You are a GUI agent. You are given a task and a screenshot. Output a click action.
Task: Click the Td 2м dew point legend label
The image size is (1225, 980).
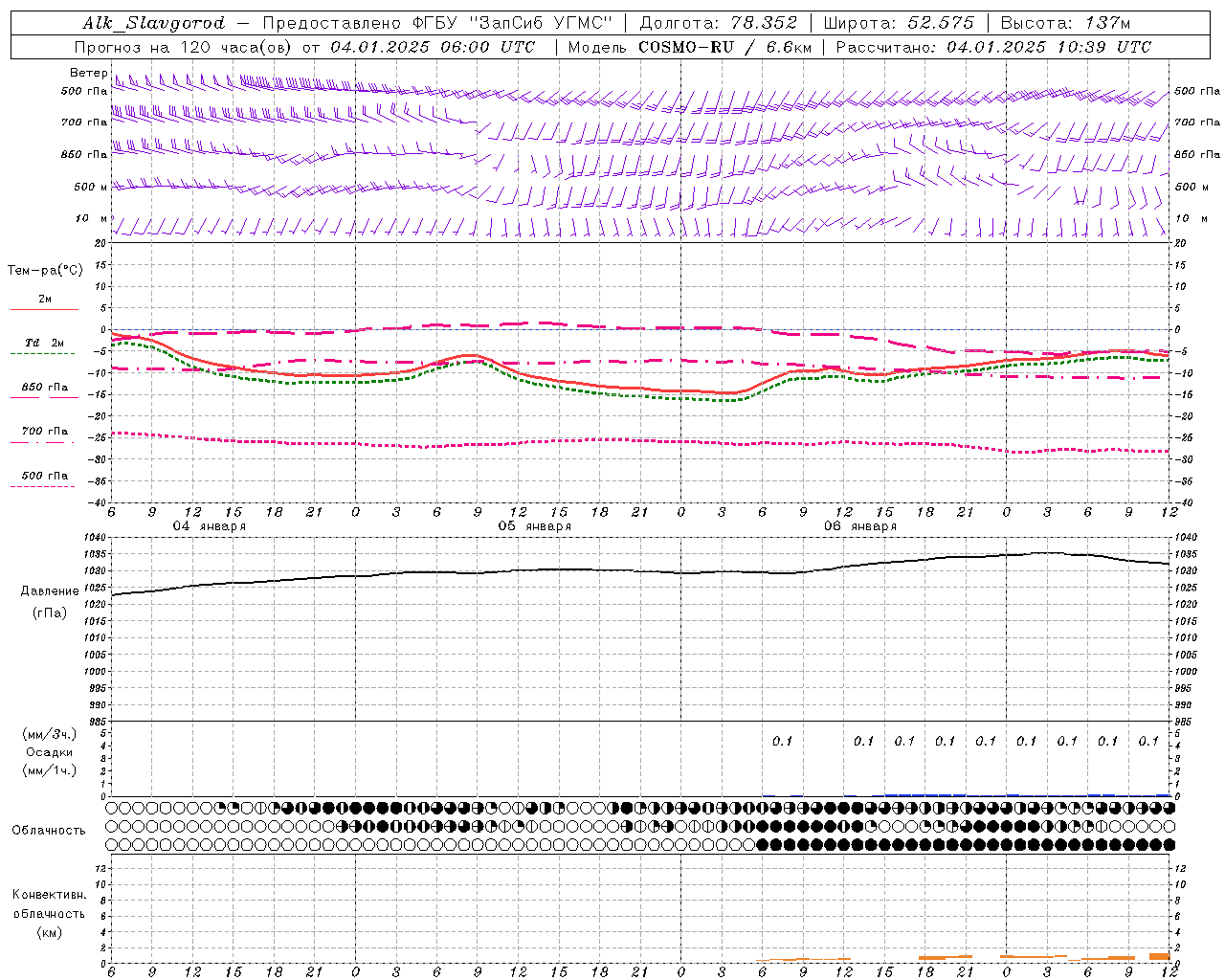[45, 343]
